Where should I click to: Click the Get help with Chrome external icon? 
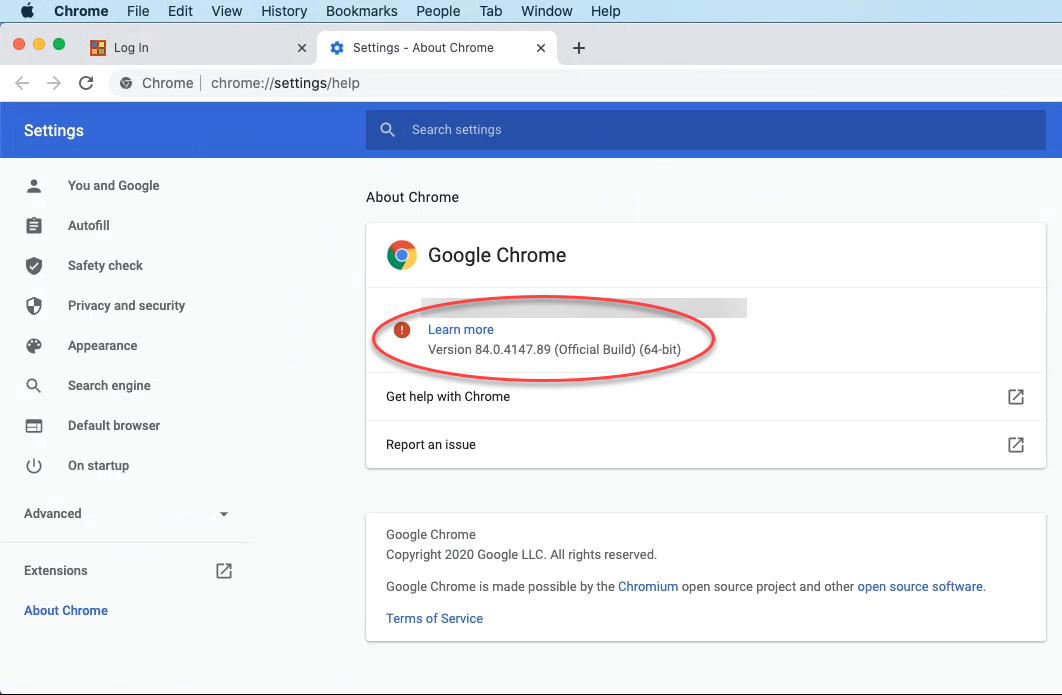pyautogui.click(x=1016, y=396)
